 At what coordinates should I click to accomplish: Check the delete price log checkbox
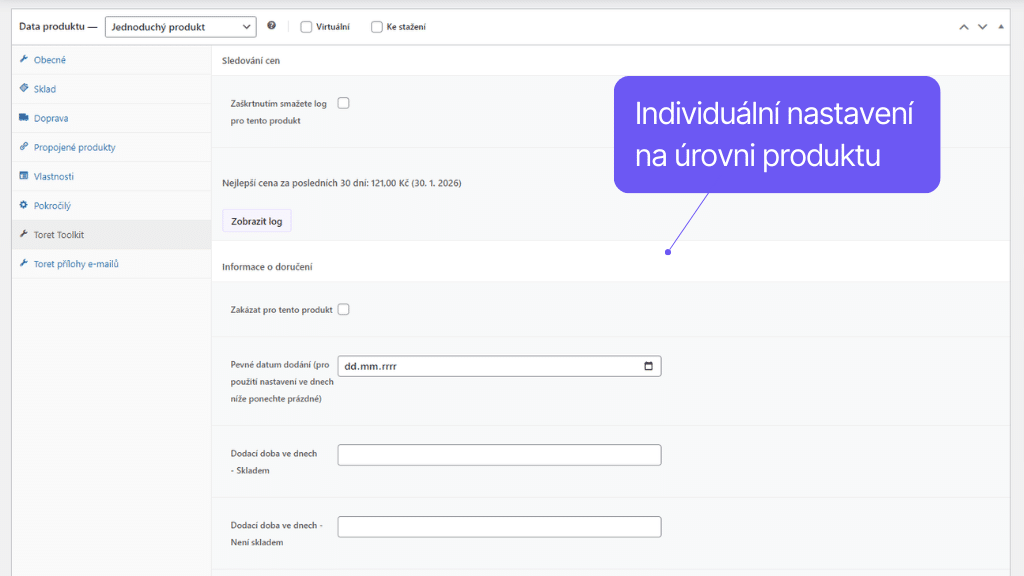[344, 103]
